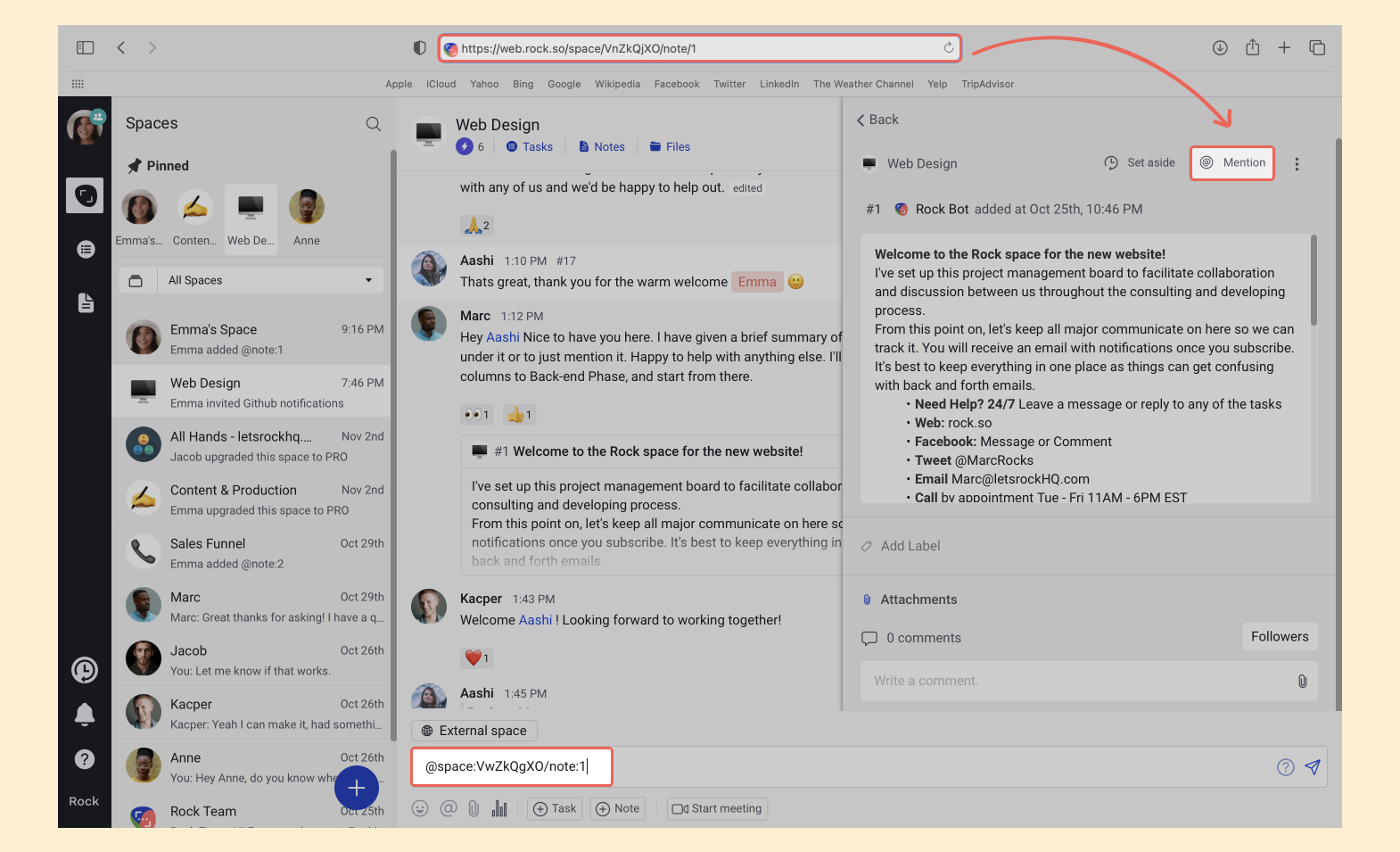
Task: Go back with Safari back arrow
Action: coord(121,47)
